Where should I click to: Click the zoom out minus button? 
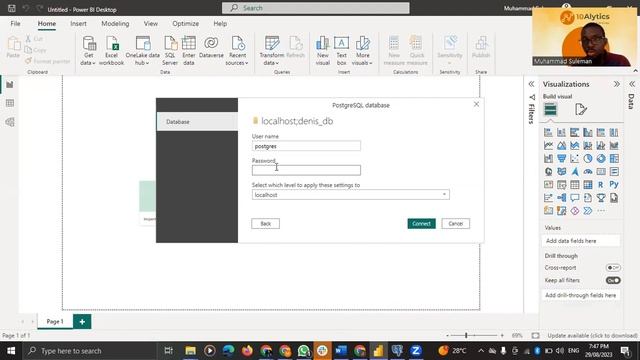click(x=447, y=336)
